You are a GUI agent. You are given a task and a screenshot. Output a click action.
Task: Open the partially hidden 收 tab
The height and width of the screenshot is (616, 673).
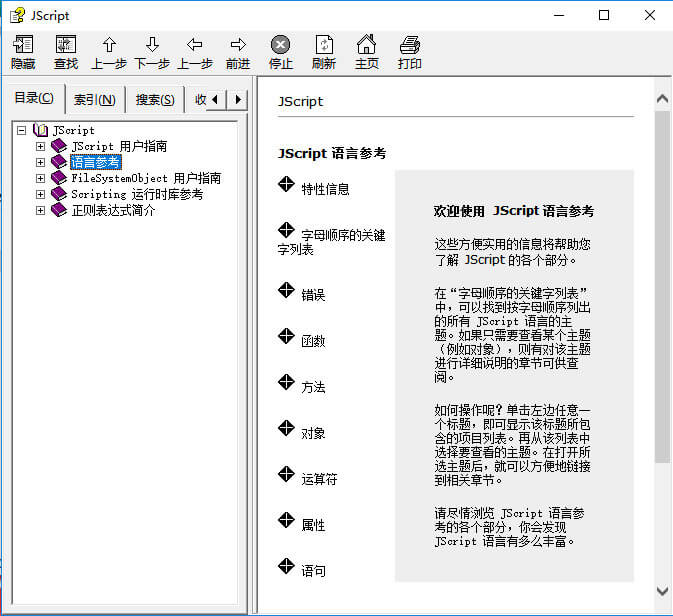coord(197,100)
